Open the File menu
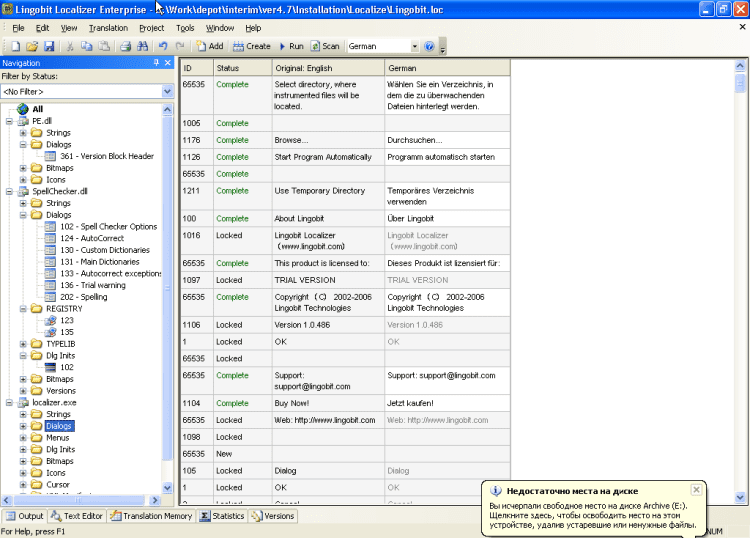Viewport: 750px width, 538px height. coord(18,28)
